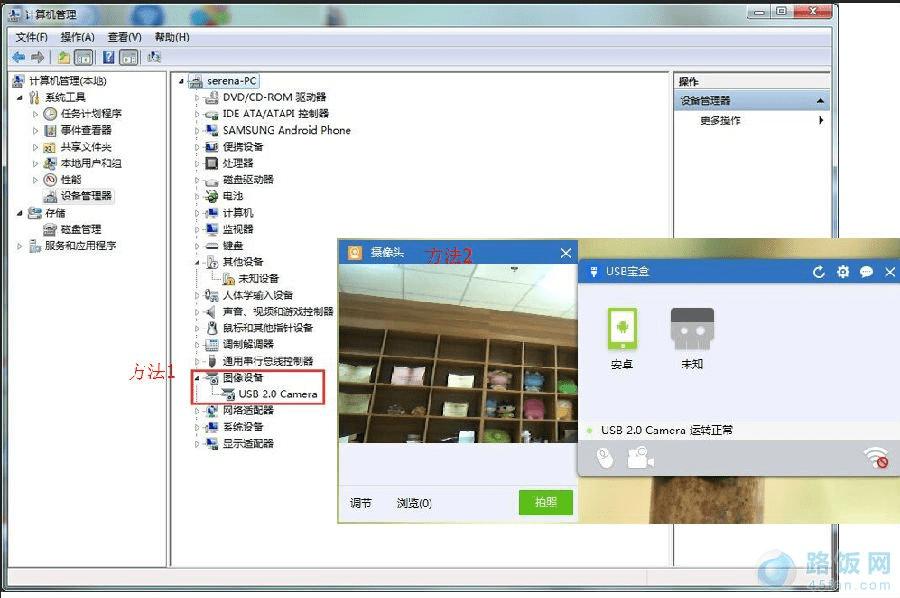Click the Up one level toolbar icon
This screenshot has height=598, width=900.
(64, 57)
